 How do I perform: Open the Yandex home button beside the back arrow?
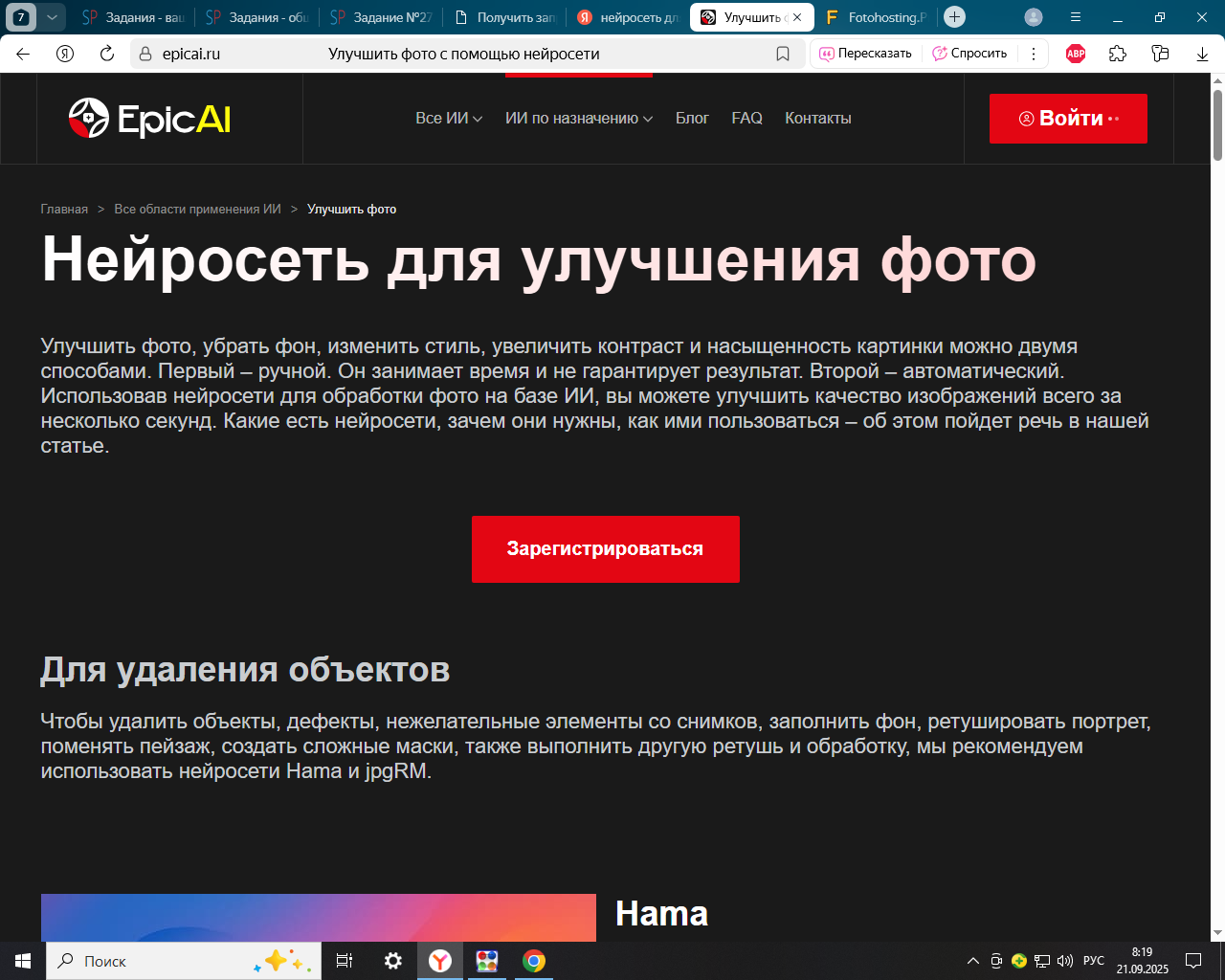pos(65,54)
